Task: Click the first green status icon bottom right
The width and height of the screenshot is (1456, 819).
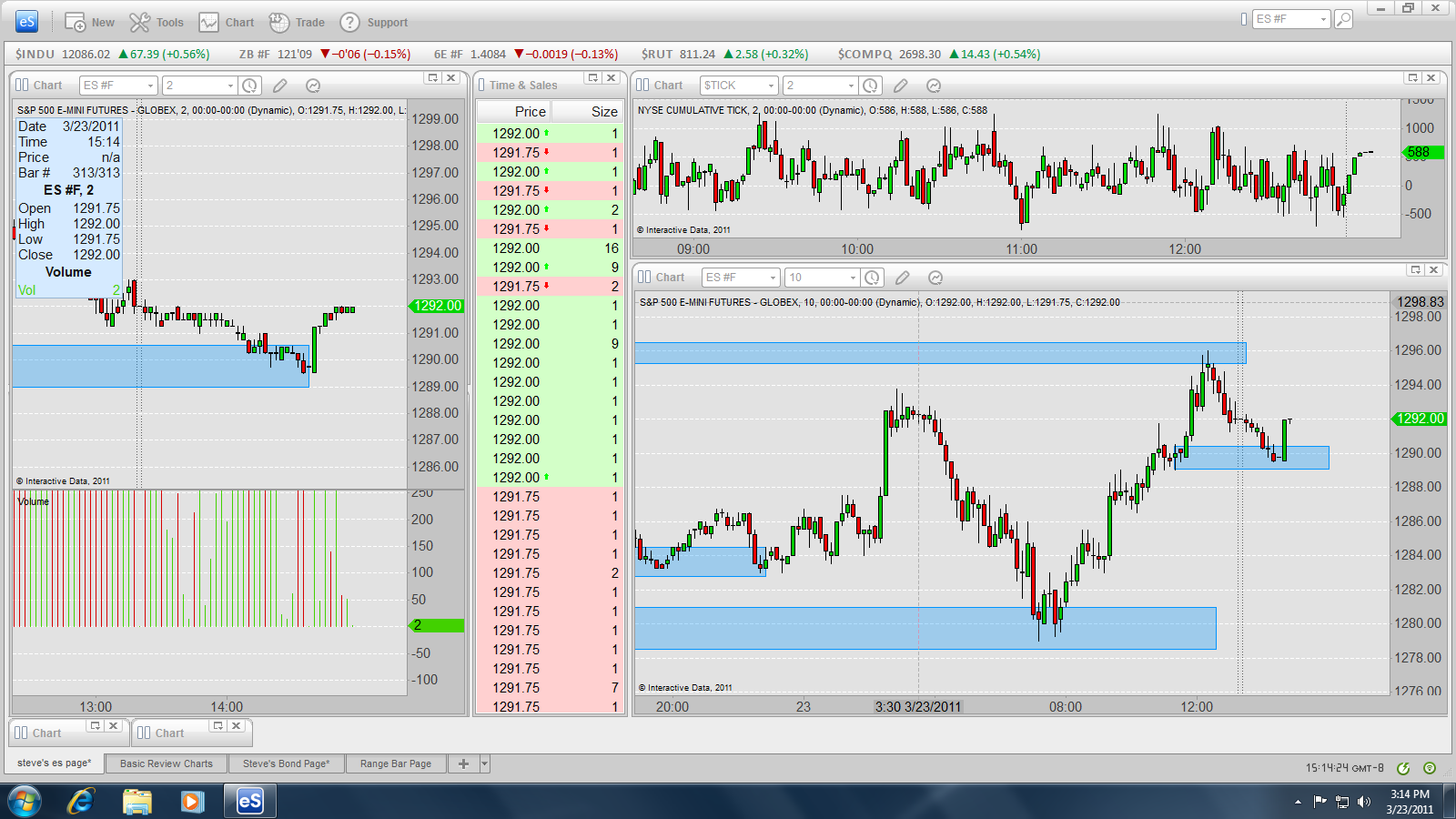Action: pyautogui.click(x=1403, y=768)
